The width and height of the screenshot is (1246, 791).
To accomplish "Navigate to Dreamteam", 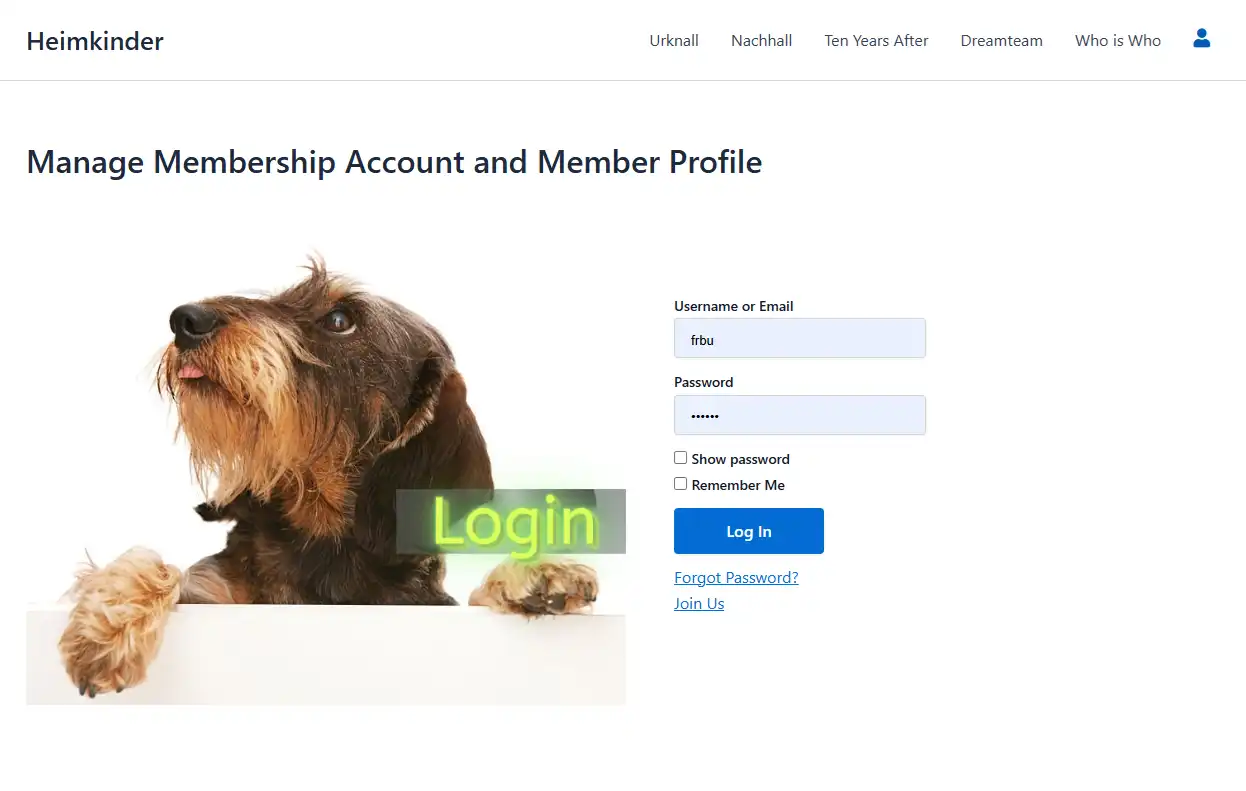I will [1001, 41].
